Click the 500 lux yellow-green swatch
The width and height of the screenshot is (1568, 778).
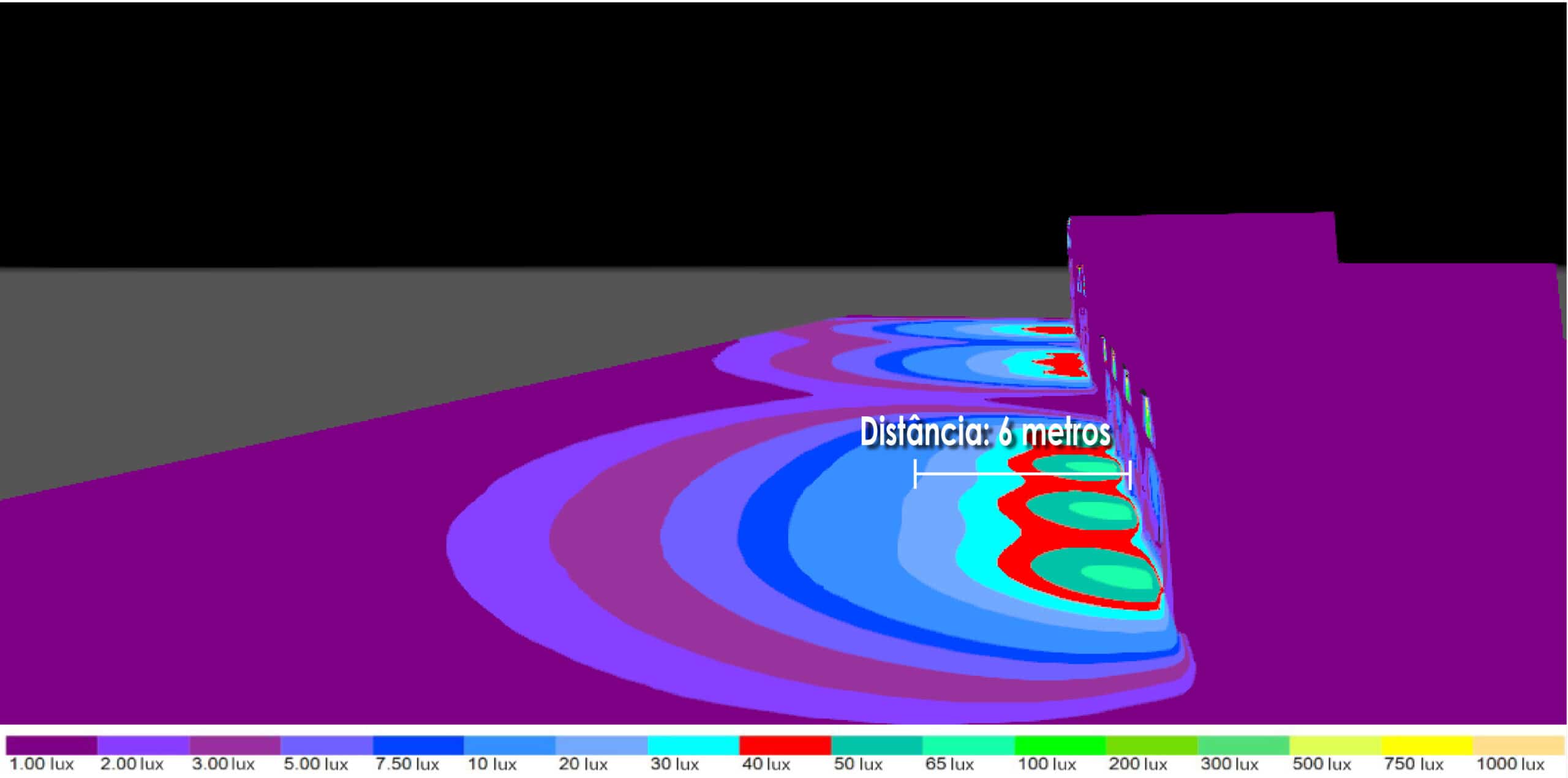[1335, 745]
